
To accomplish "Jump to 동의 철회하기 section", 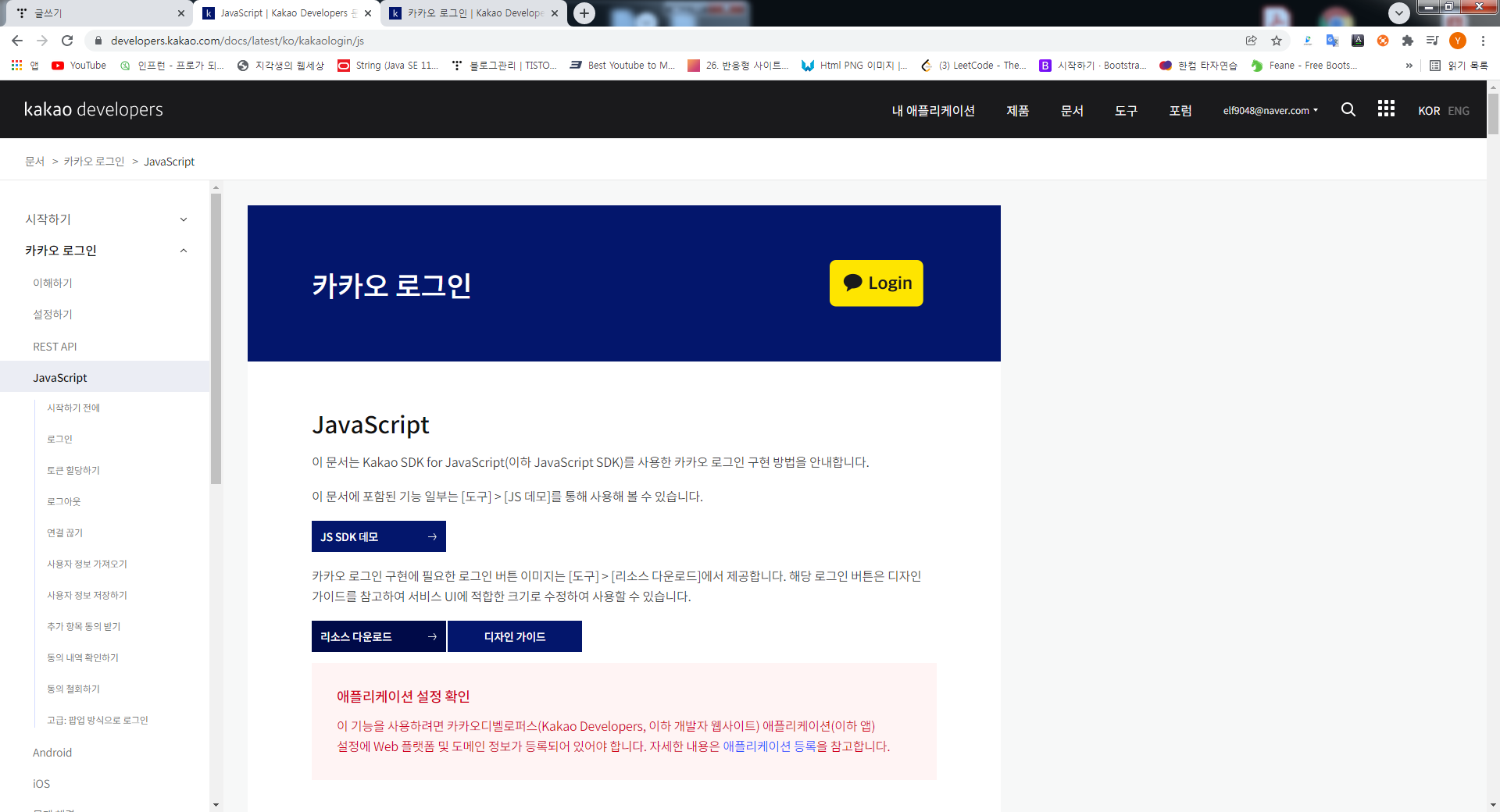I will [73, 689].
